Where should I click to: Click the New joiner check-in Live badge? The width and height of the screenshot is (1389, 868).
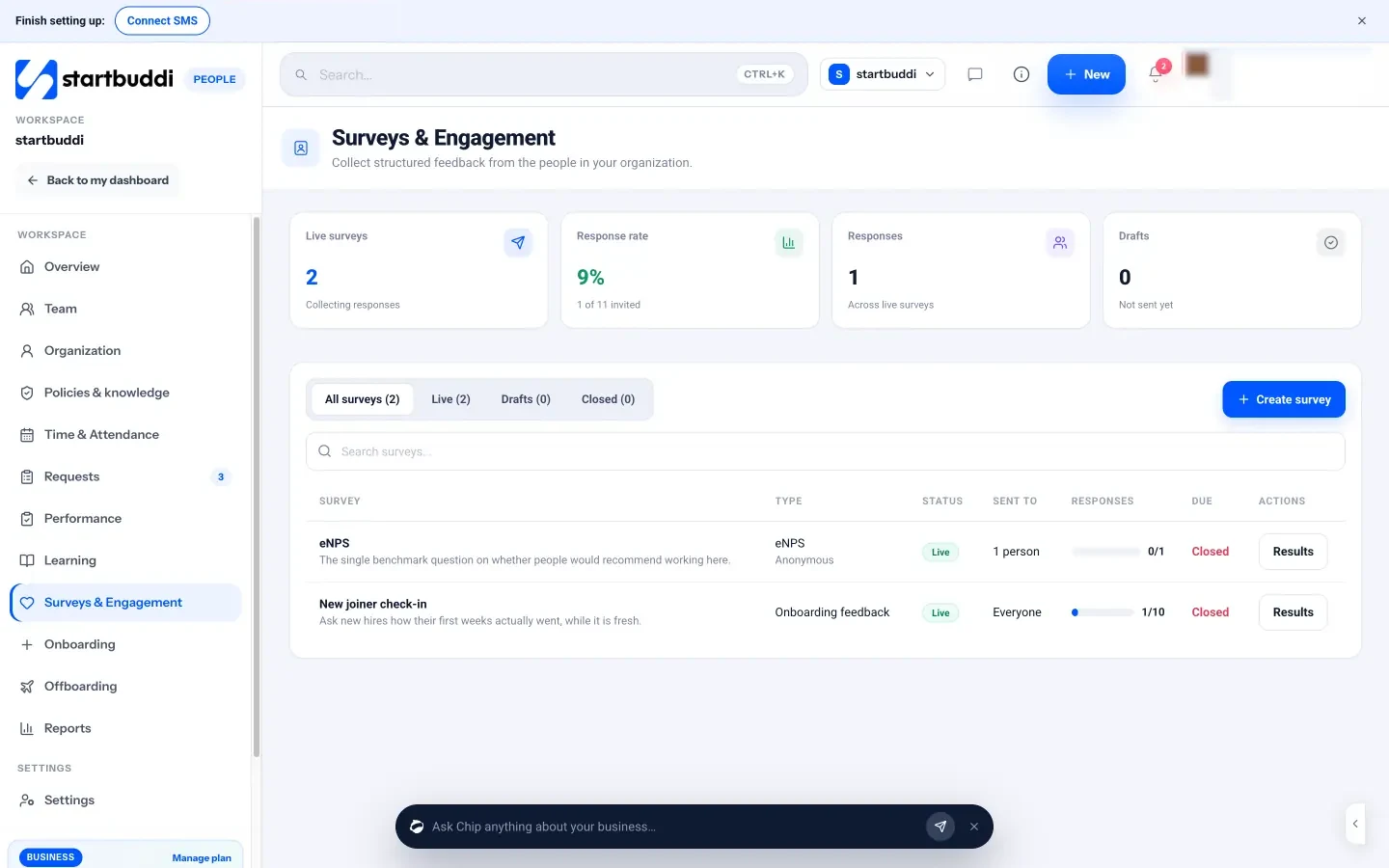[x=940, y=612]
